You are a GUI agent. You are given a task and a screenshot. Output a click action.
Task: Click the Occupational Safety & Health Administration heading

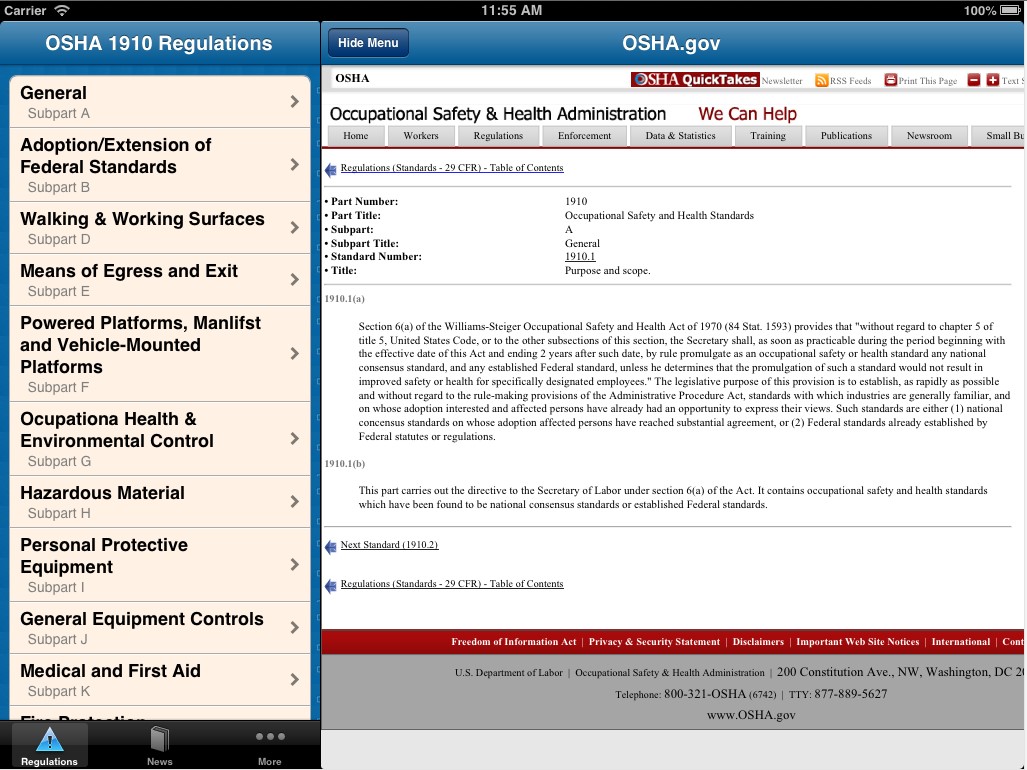coord(498,114)
